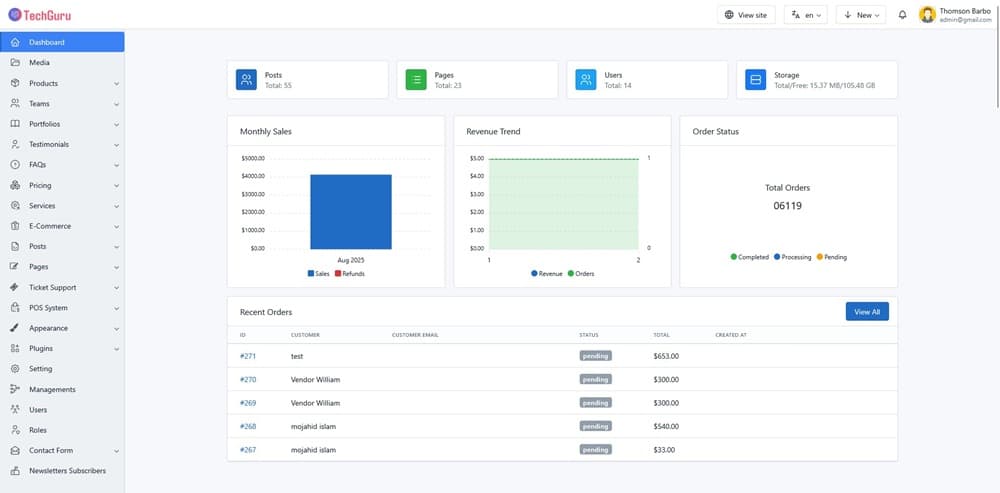Open the en language dropdown
This screenshot has height=493, width=1000.
[805, 15]
